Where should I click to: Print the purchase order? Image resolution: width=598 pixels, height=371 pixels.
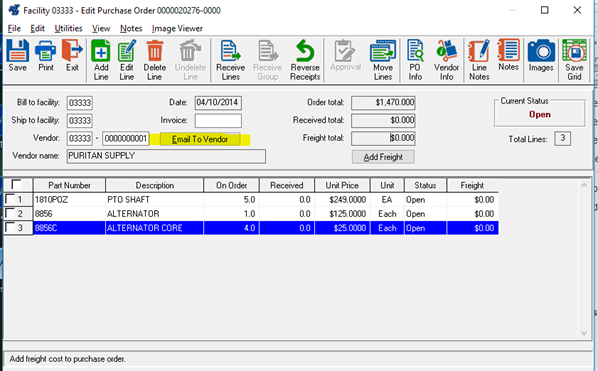click(46, 55)
